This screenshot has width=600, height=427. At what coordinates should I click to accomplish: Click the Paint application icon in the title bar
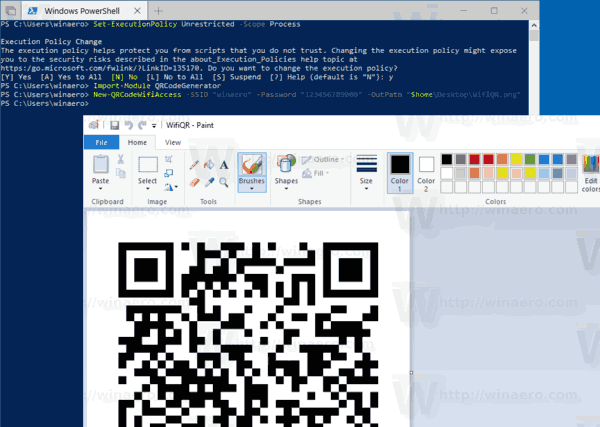point(94,125)
